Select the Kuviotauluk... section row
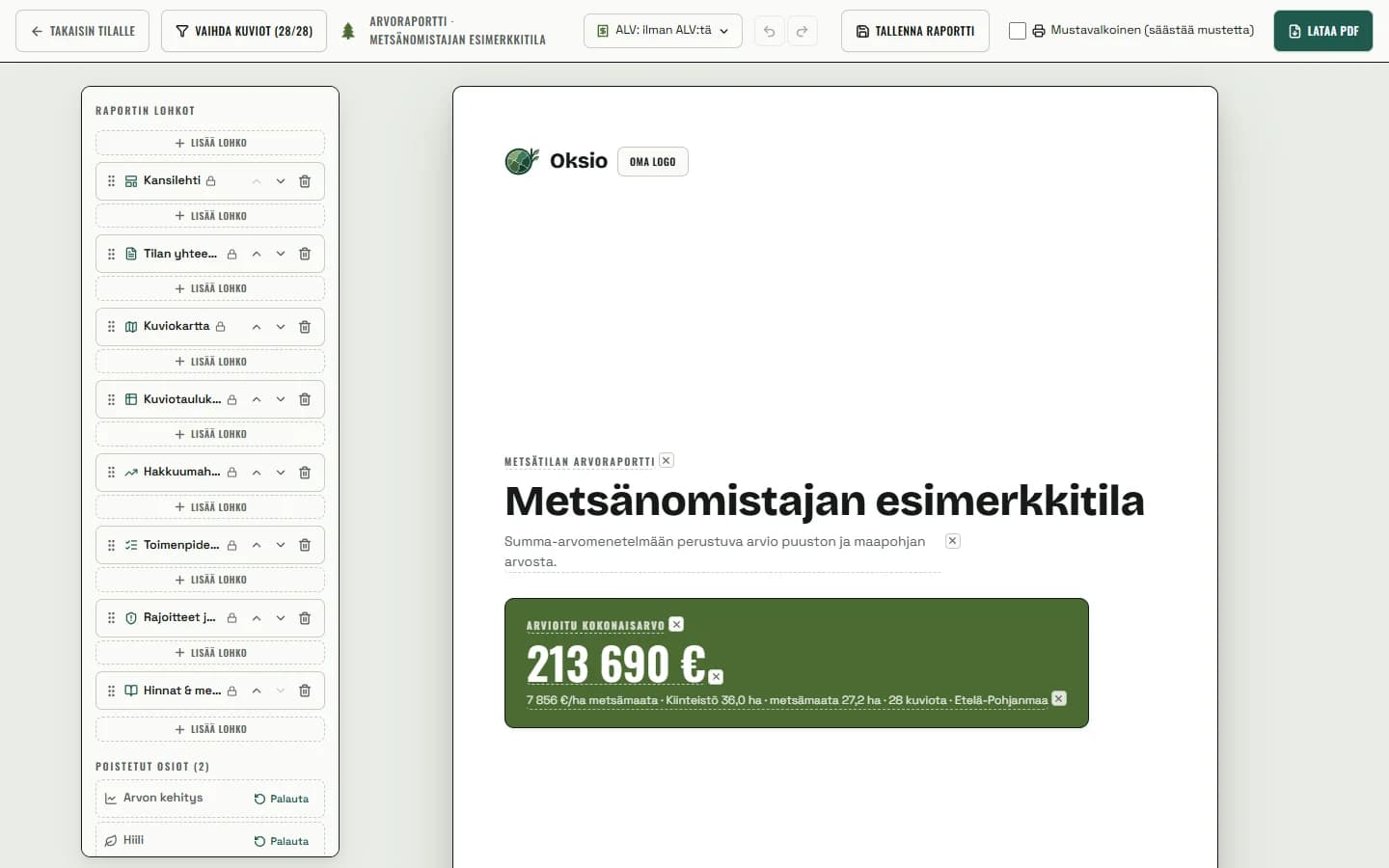Viewport: 1389px width, 868px height. pyautogui.click(x=210, y=399)
